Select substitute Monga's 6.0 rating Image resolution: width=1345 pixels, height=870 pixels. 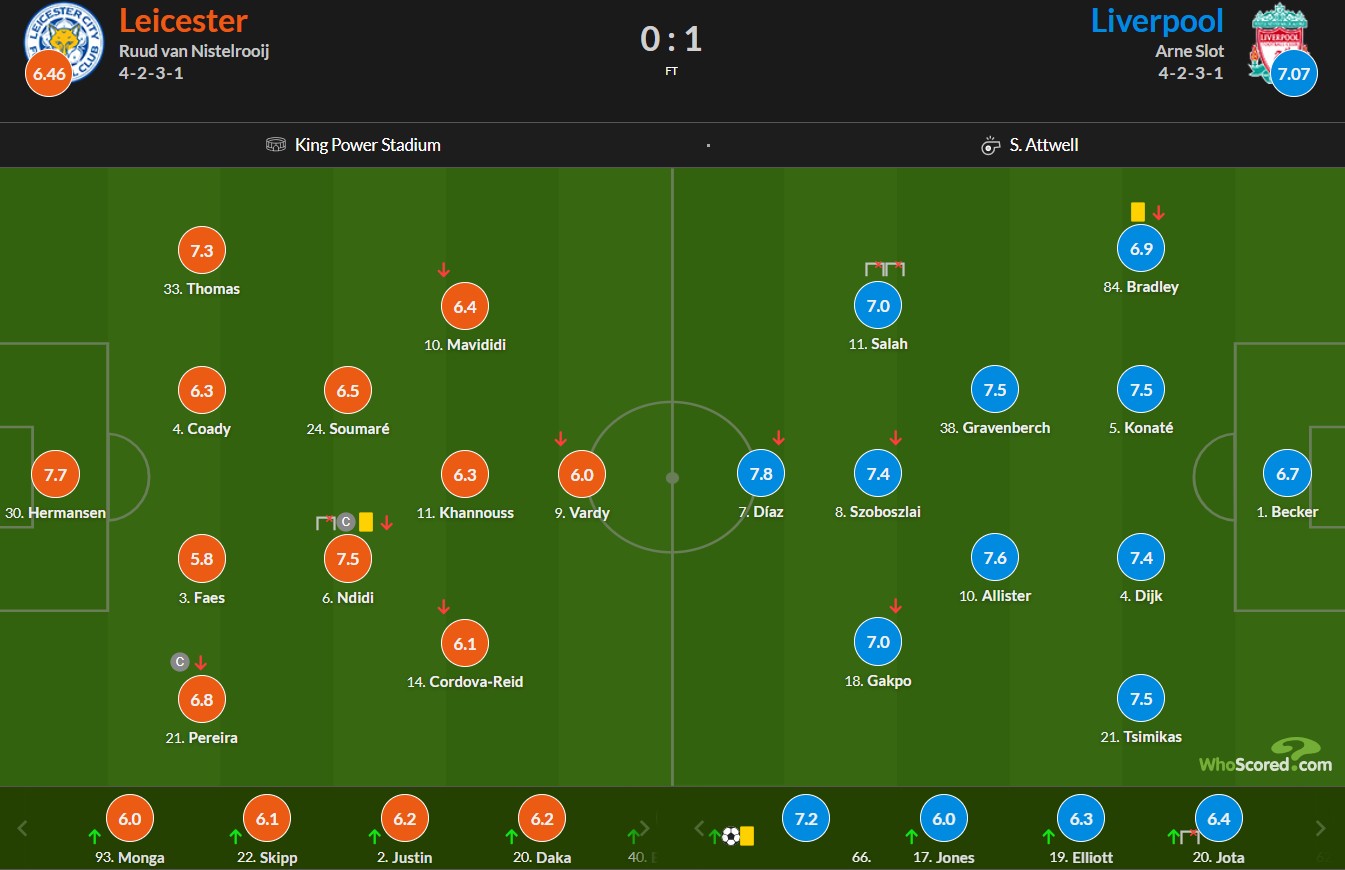[130, 818]
